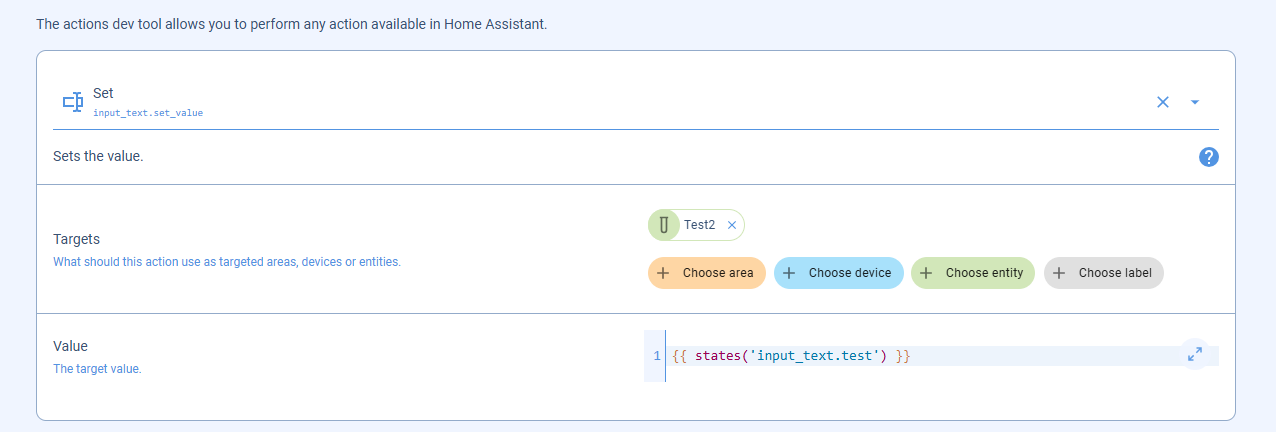
Task: Choose label as a target
Action: click(1104, 273)
